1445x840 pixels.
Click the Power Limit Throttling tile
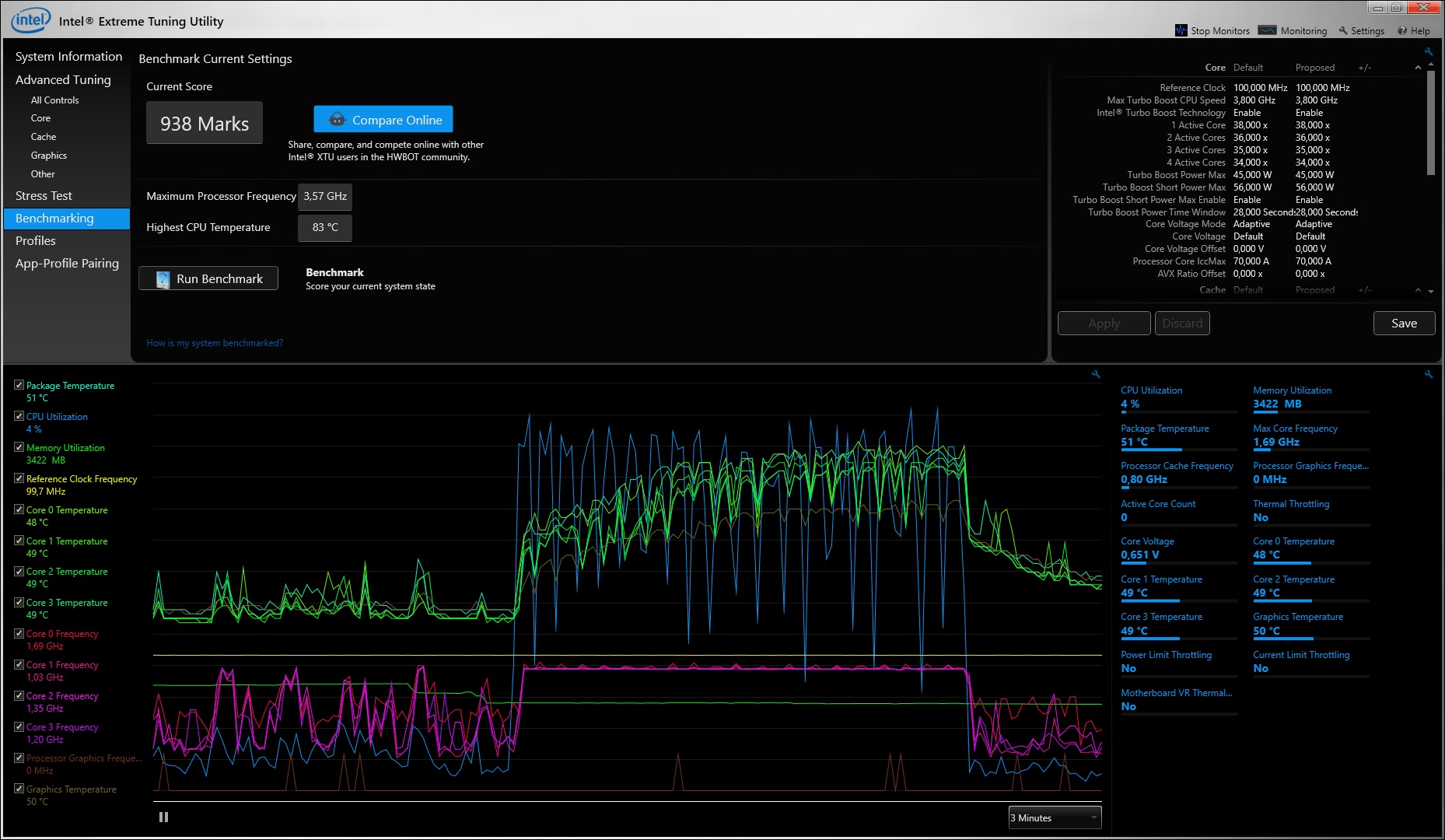(x=1179, y=663)
